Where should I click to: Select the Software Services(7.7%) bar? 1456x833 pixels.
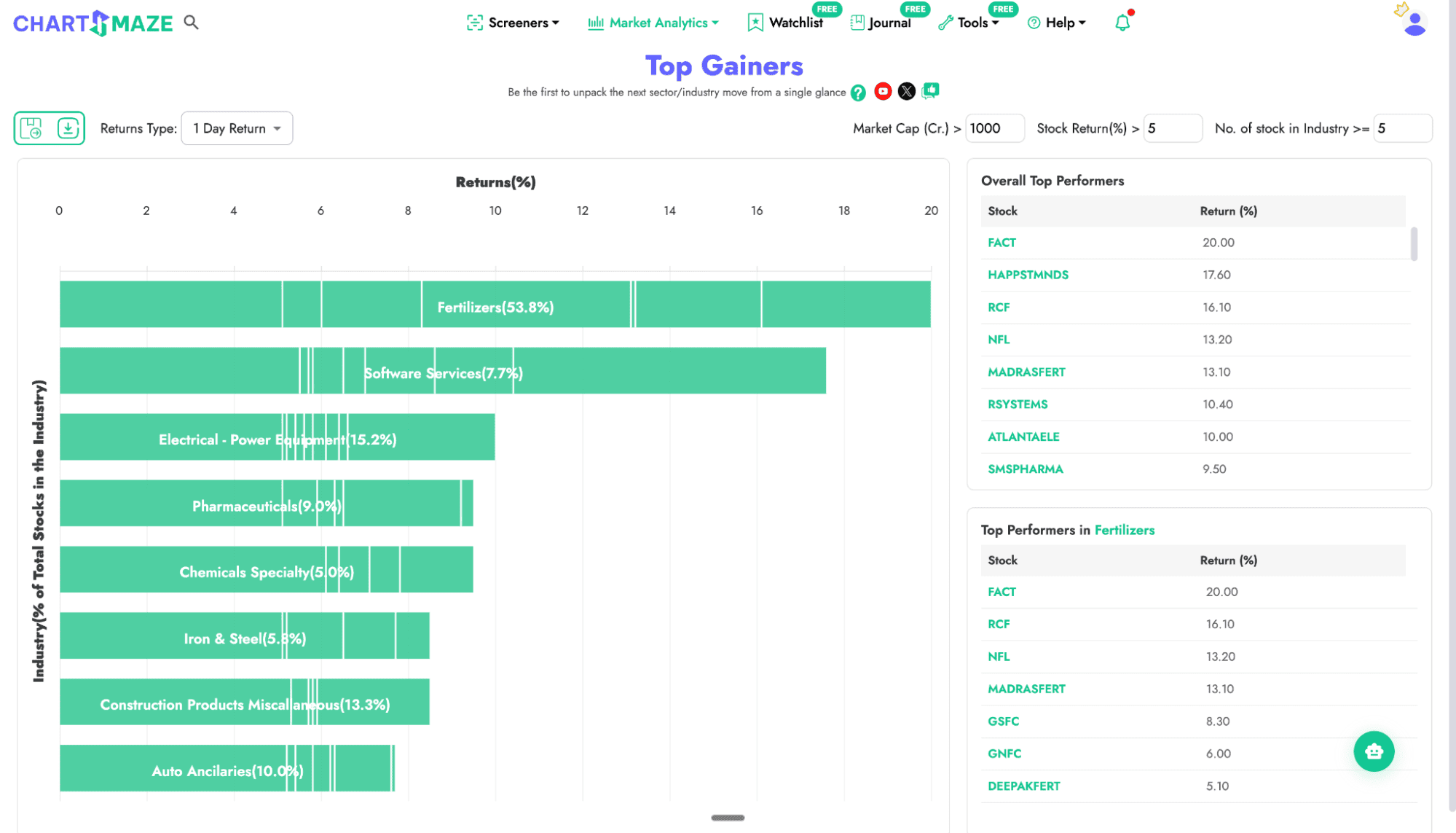(443, 370)
